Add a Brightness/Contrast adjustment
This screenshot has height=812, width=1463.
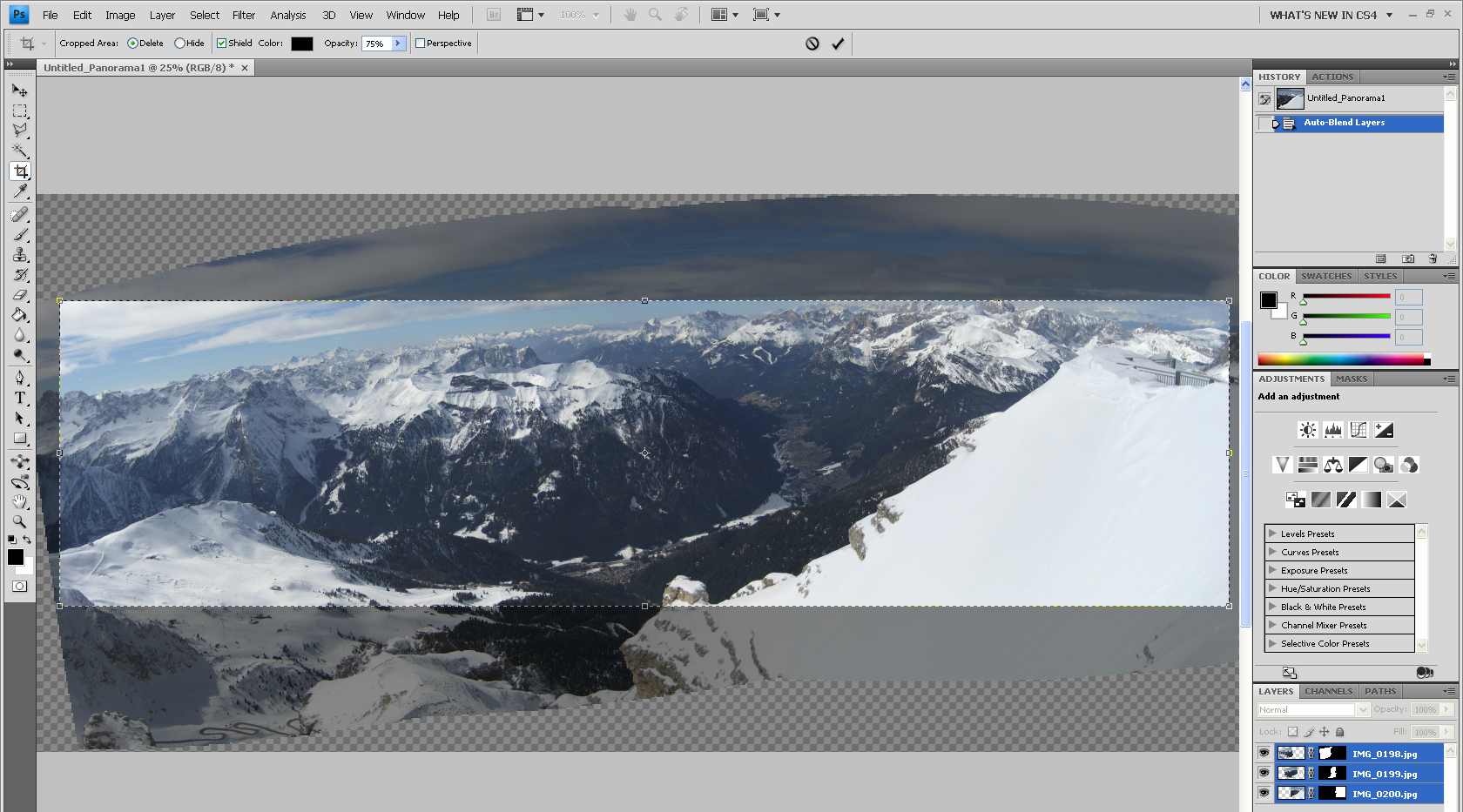1307,430
